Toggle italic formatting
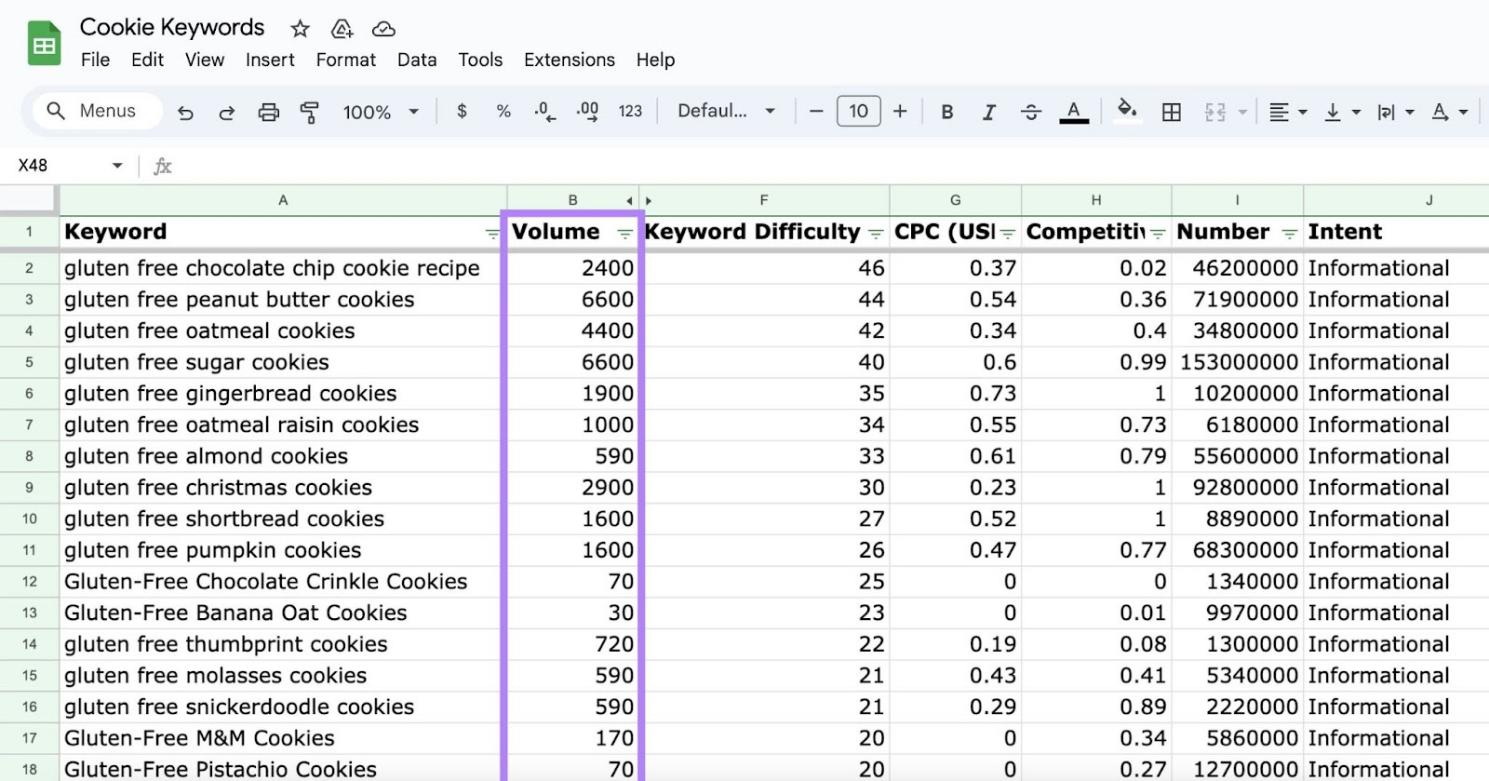Viewport: 1489px width, 781px height. point(989,112)
